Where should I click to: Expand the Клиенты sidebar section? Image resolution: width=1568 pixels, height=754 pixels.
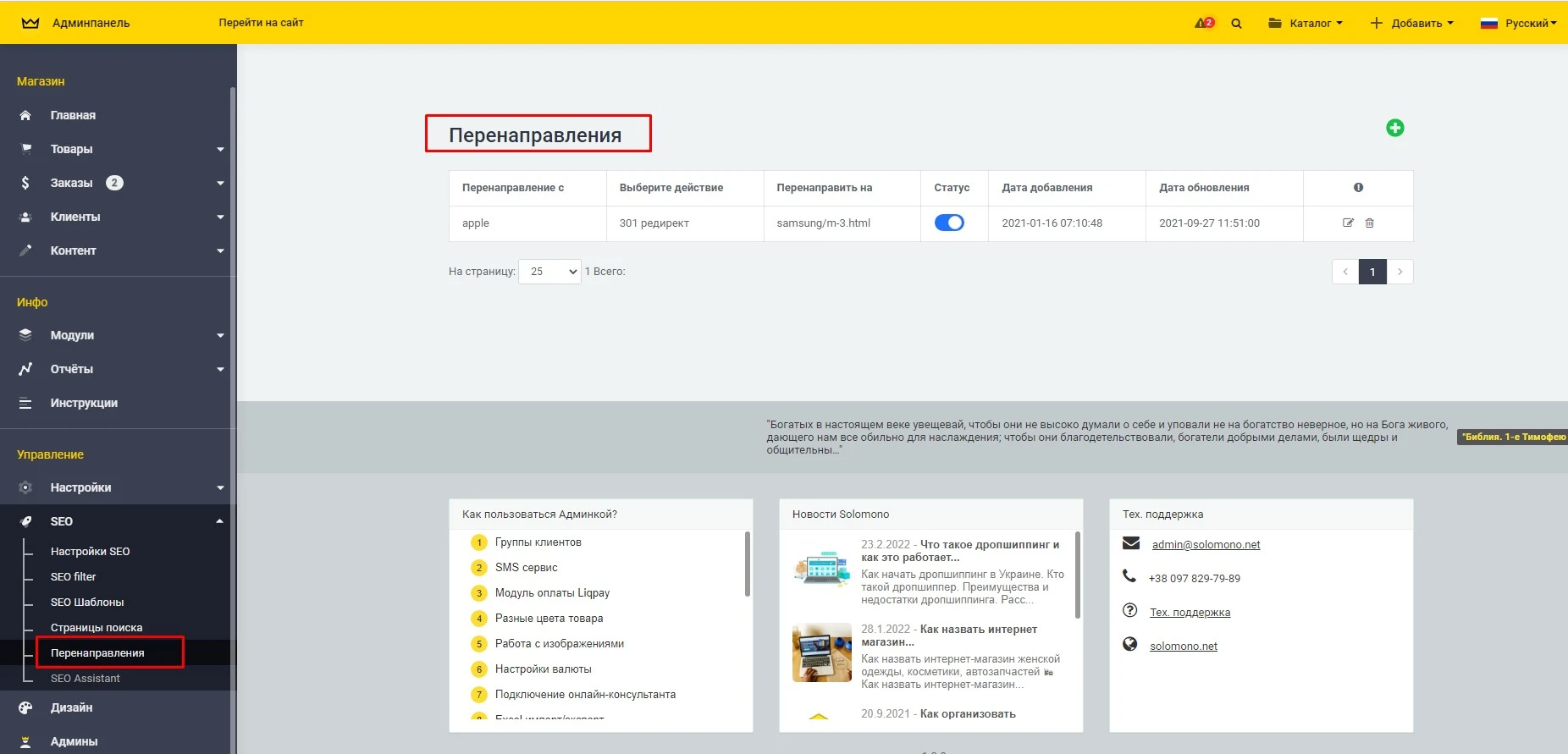(x=220, y=217)
